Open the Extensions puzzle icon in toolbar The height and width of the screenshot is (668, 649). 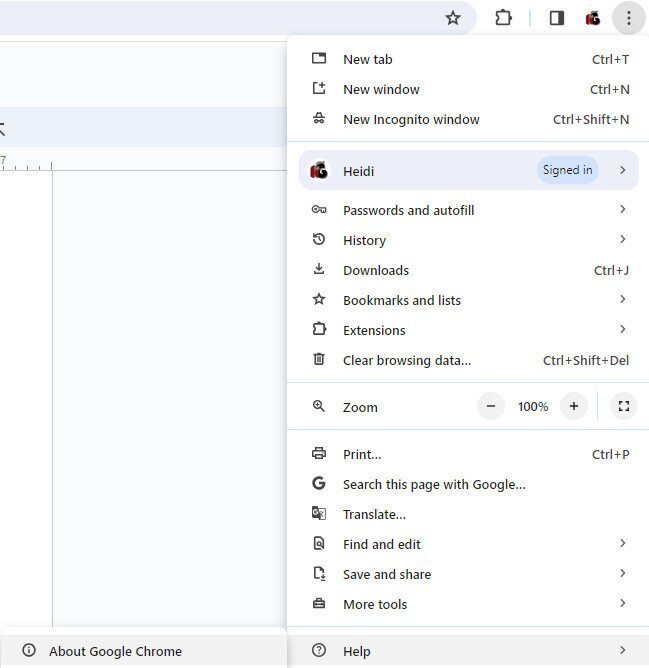504,18
